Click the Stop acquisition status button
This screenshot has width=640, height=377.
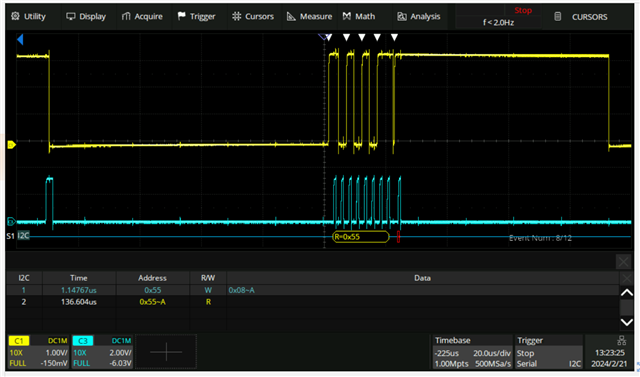[523, 10]
